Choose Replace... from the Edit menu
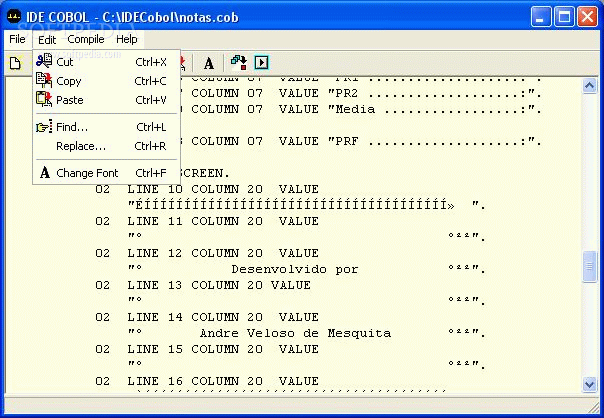Screen dimensions: 604x418 pyautogui.click(x=106, y=146)
